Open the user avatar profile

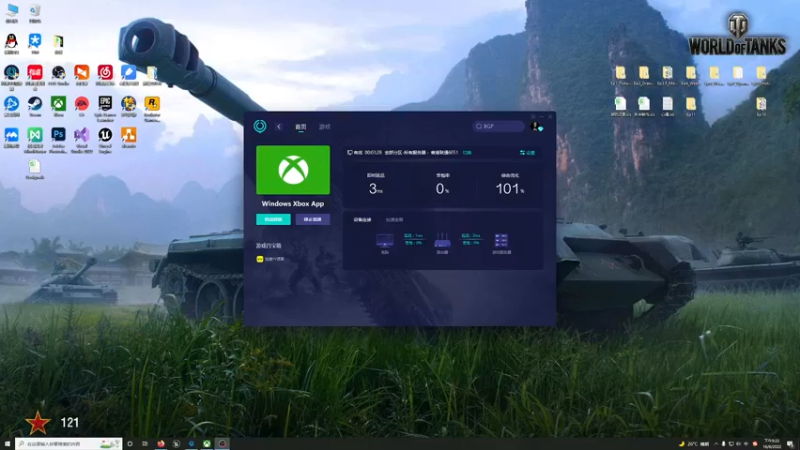[x=536, y=126]
